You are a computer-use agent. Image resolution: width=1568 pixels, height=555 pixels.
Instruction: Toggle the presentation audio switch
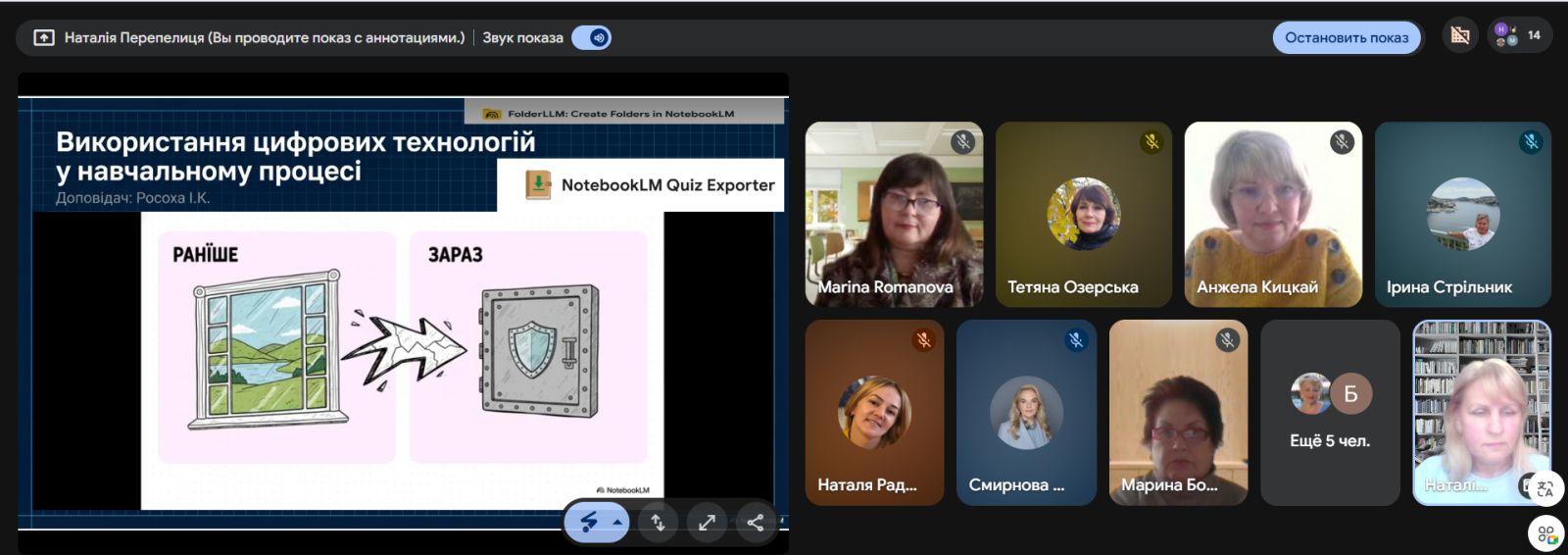(591, 37)
